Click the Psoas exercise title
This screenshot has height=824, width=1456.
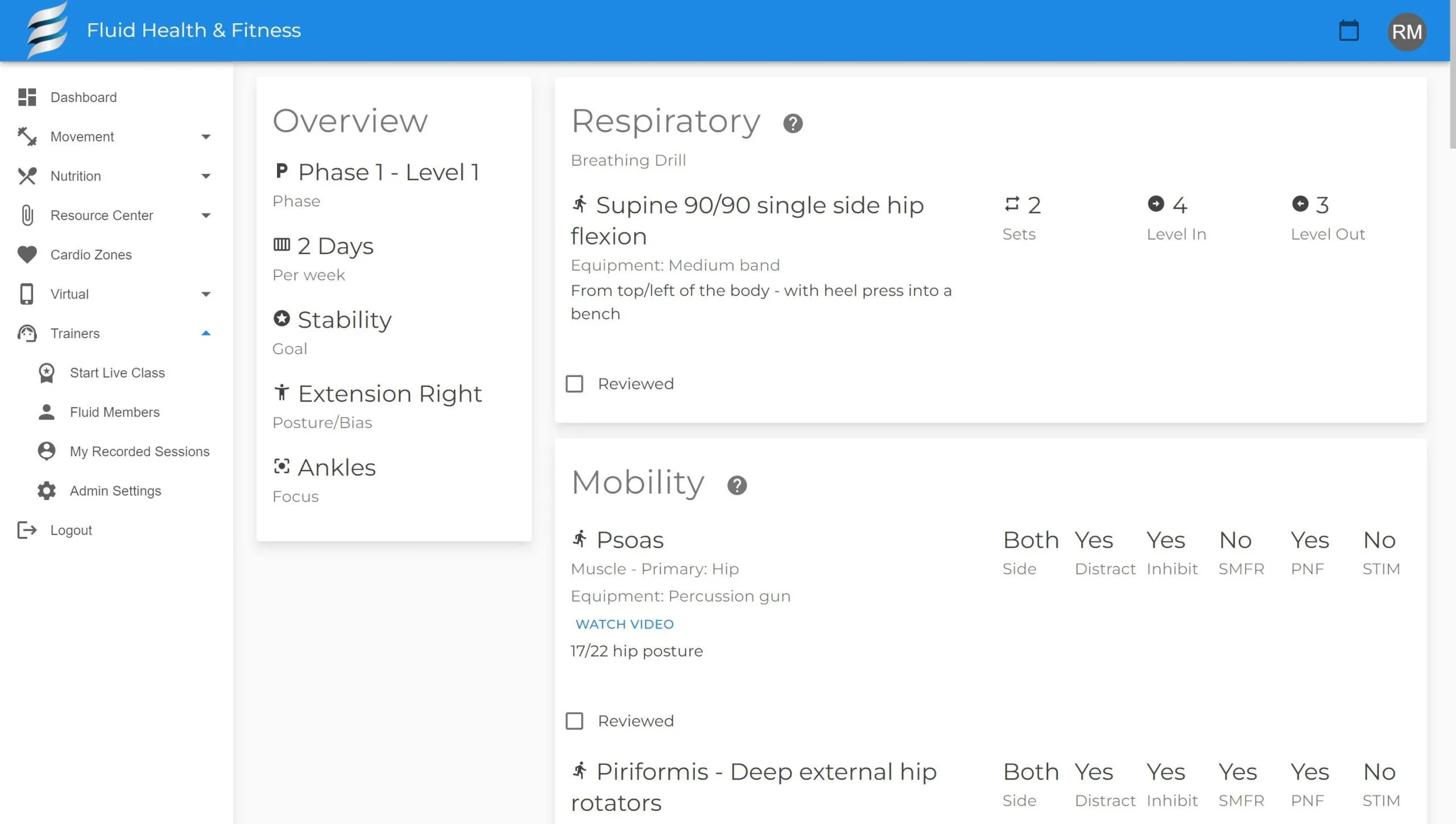click(630, 540)
